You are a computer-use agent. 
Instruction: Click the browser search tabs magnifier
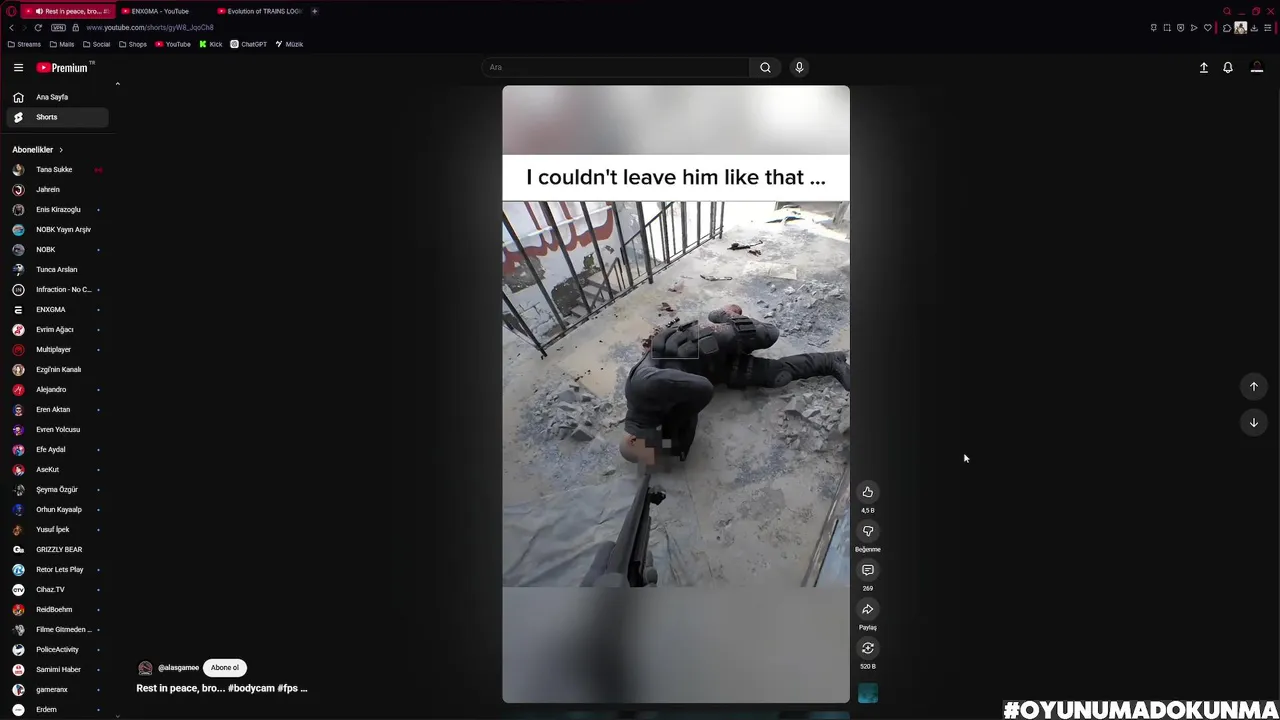tap(1227, 11)
